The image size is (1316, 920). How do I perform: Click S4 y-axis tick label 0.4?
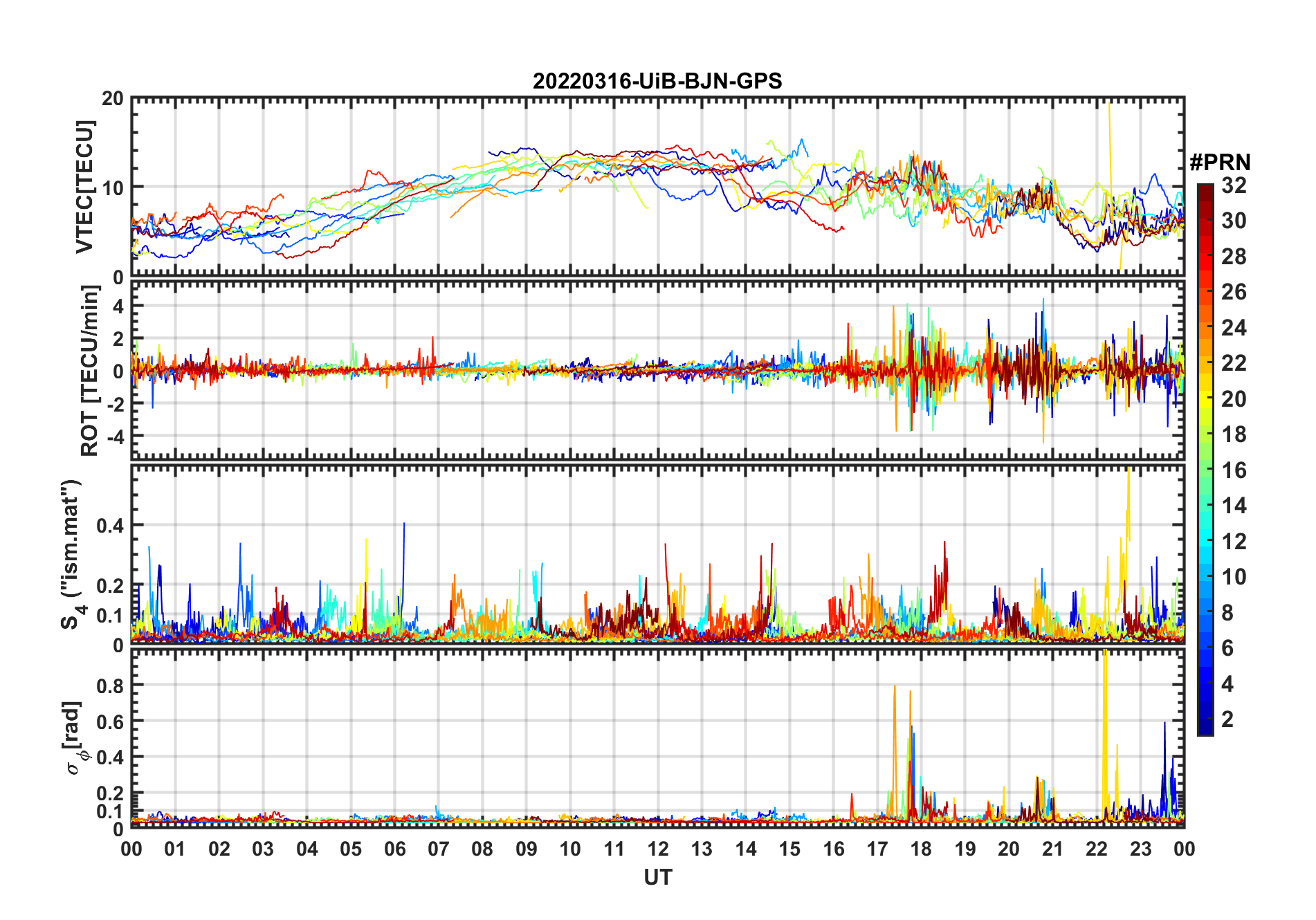coord(110,526)
